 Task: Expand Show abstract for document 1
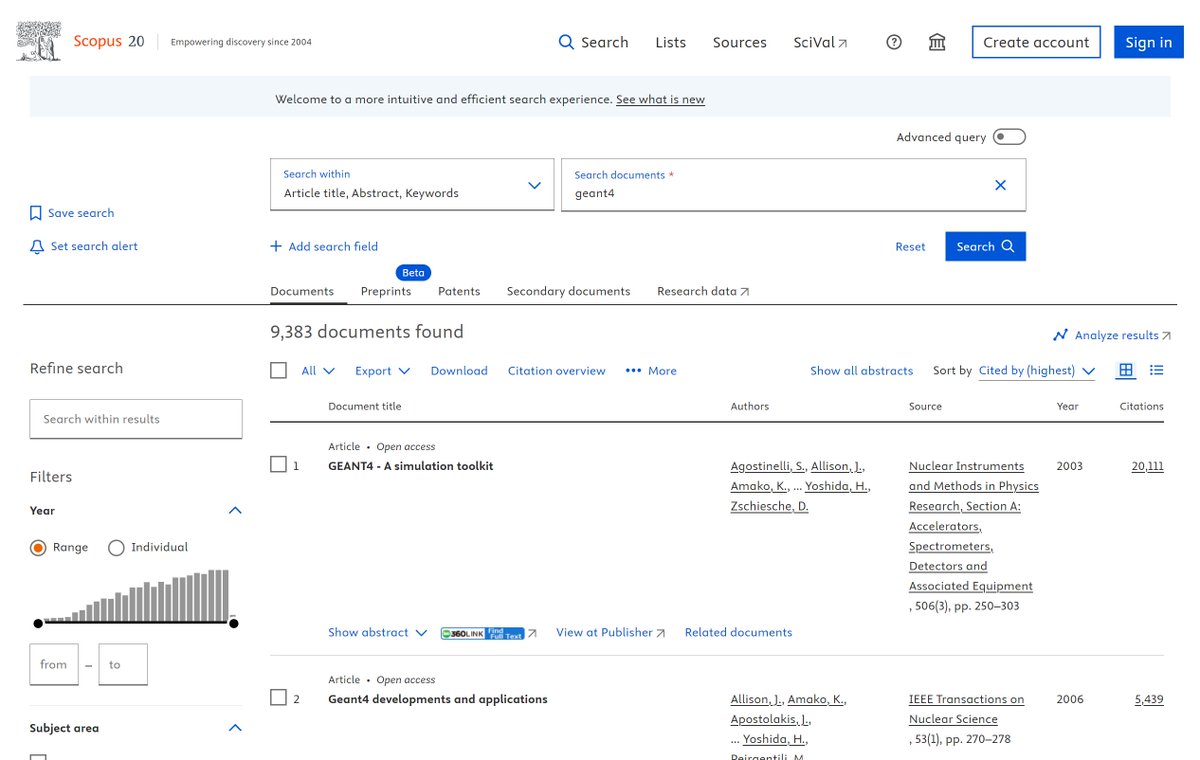[378, 633]
